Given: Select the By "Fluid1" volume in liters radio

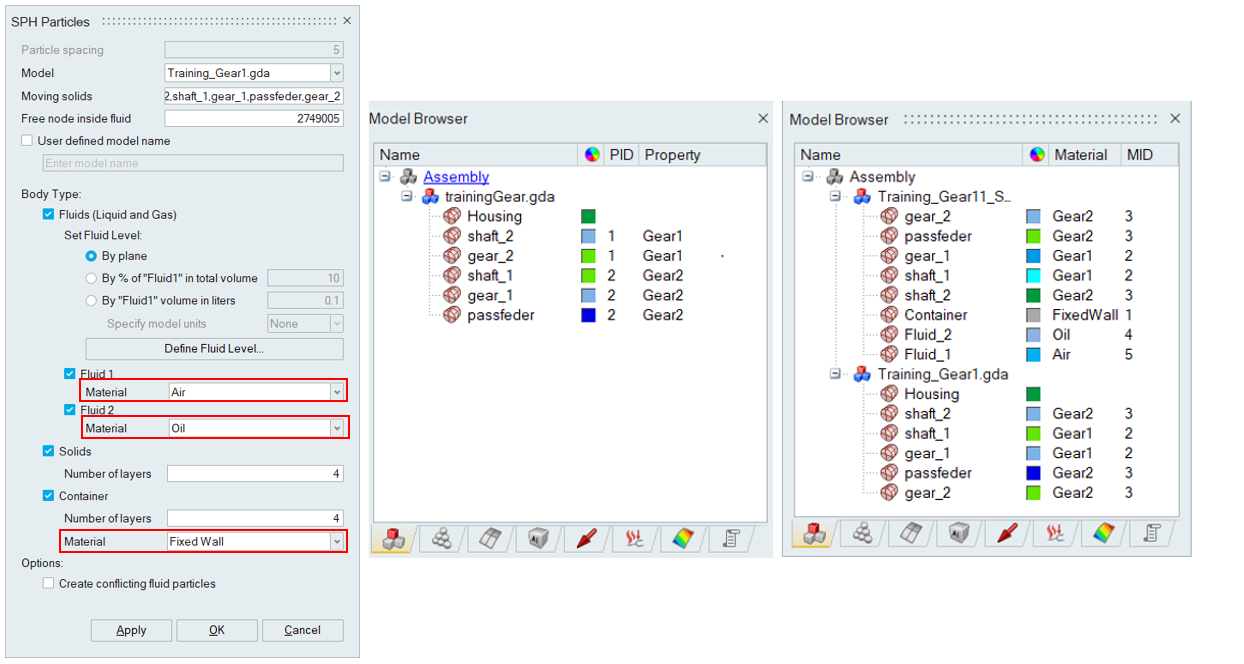Looking at the screenshot, I should (92, 301).
